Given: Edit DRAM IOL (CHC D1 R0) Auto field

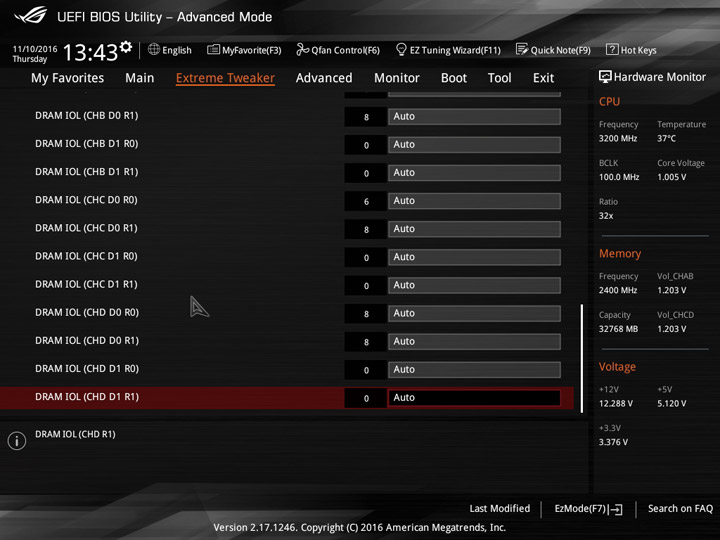Looking at the screenshot, I should click(474, 257).
